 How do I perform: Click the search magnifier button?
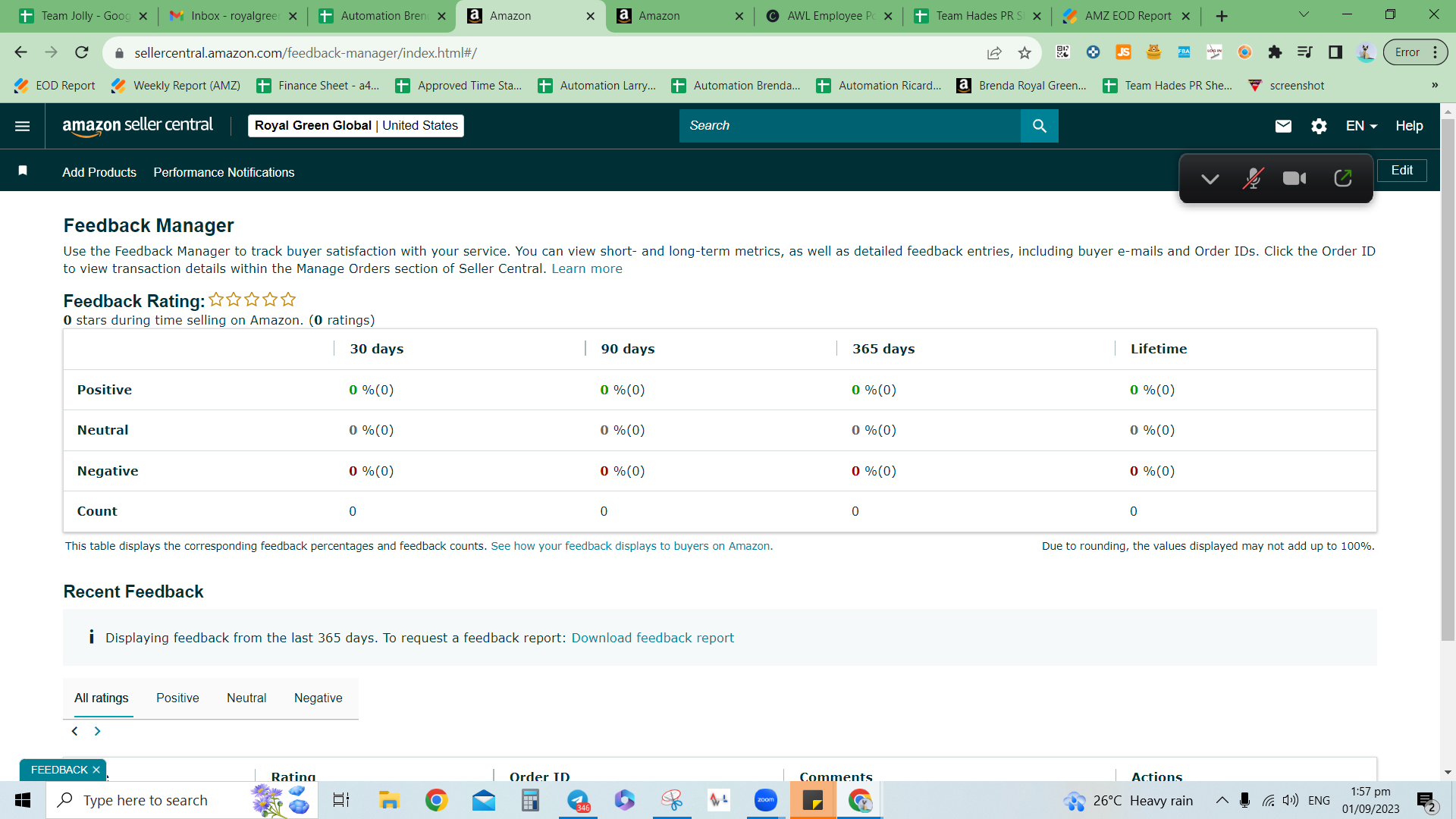tap(1039, 126)
